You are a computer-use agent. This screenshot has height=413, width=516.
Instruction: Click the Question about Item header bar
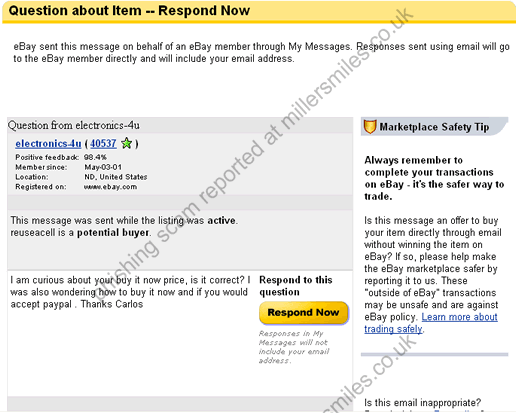click(x=259, y=11)
